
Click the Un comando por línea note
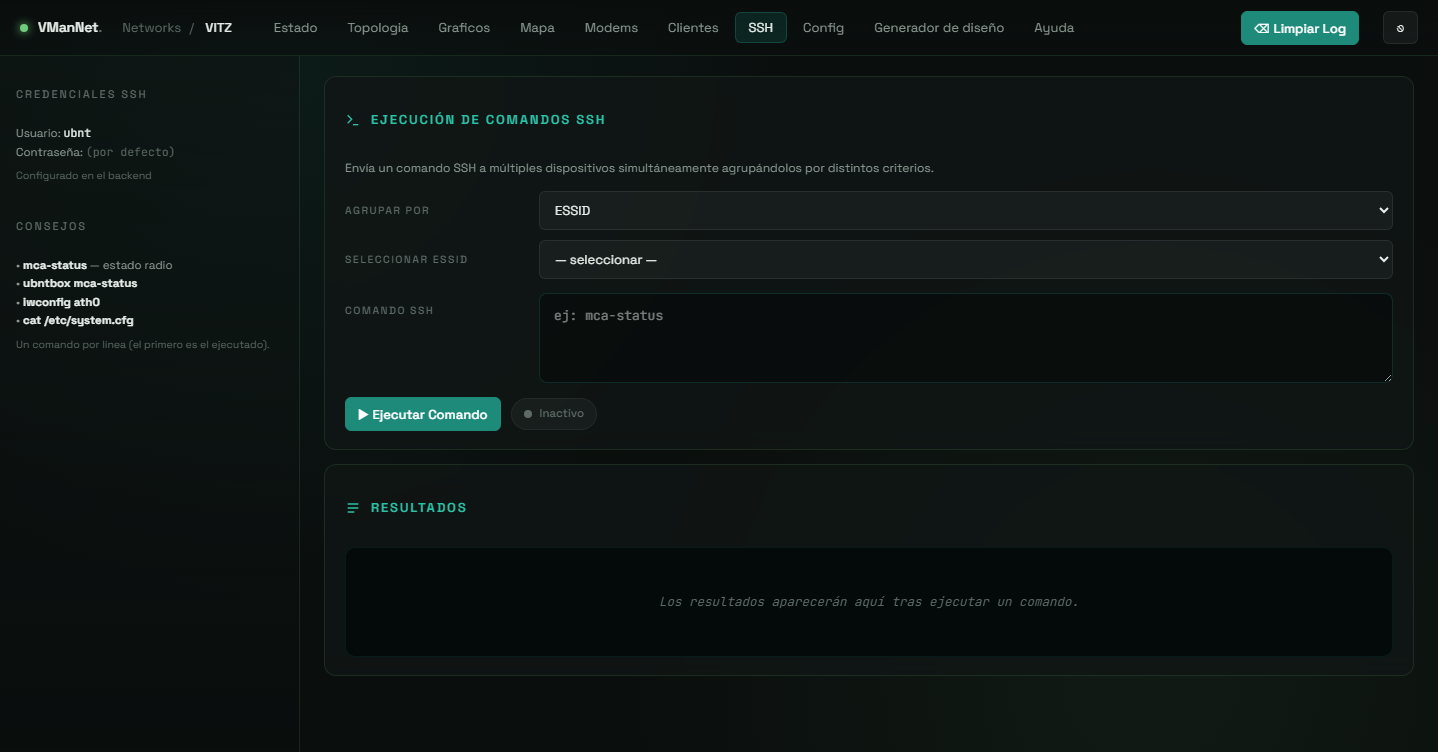[x=143, y=345]
